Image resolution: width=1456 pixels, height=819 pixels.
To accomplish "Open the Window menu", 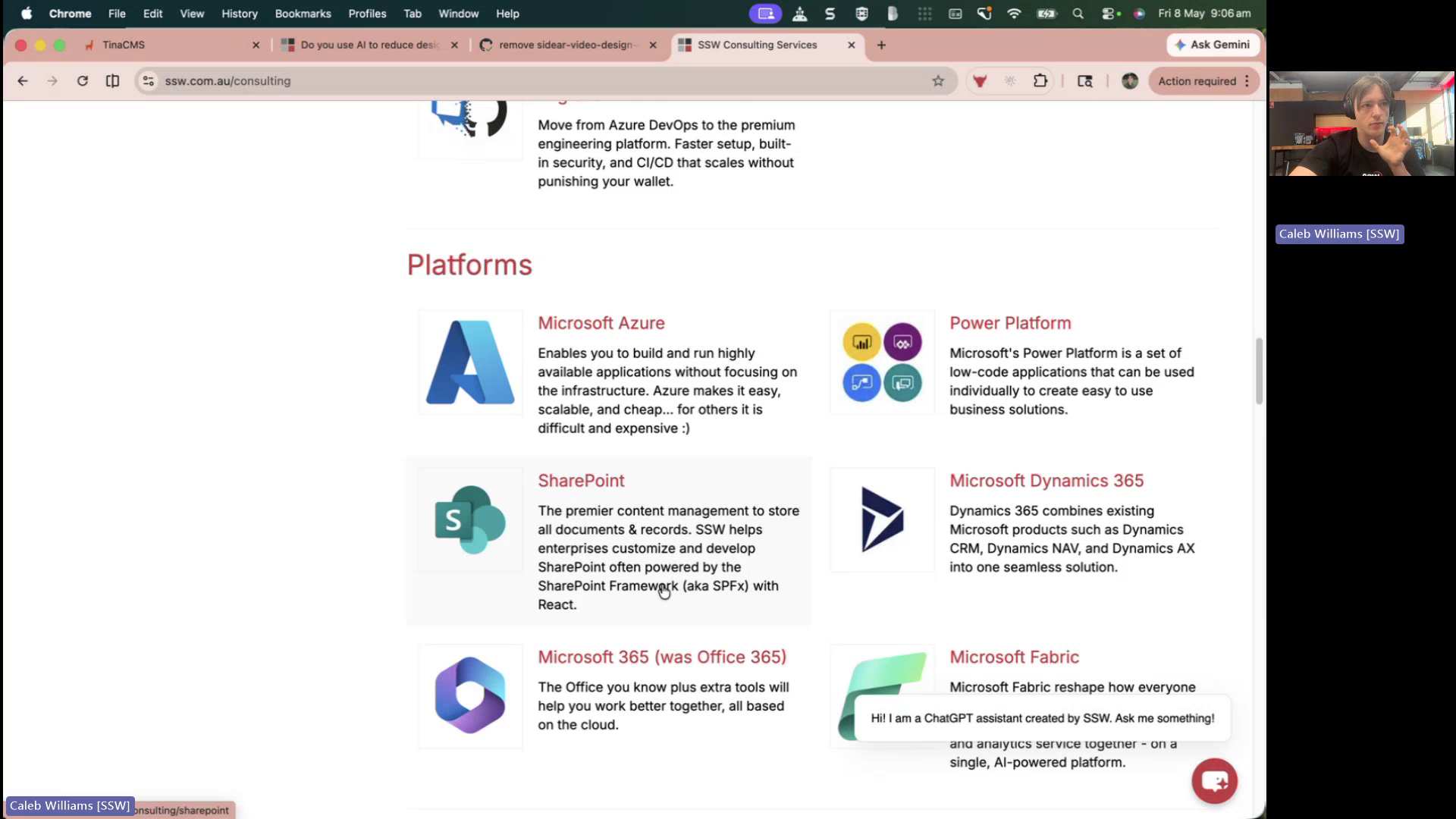I will (x=458, y=14).
